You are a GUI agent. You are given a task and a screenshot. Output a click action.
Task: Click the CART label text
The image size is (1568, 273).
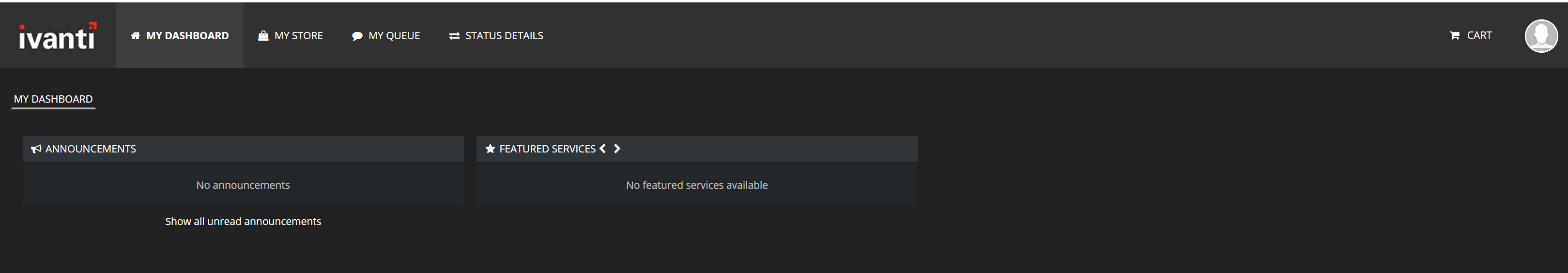pyautogui.click(x=1479, y=35)
